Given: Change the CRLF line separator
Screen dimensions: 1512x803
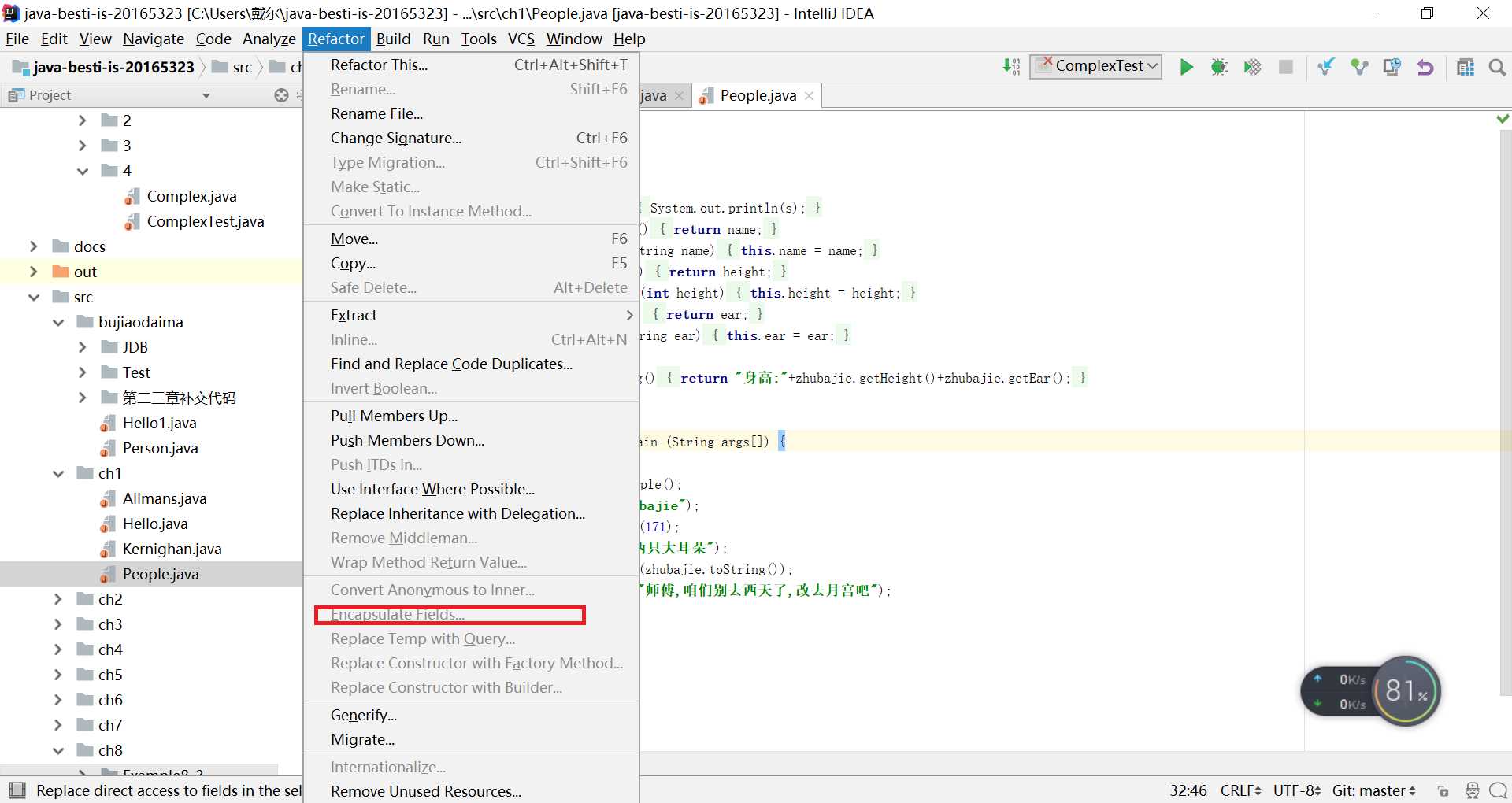Looking at the screenshot, I should tap(1240, 790).
